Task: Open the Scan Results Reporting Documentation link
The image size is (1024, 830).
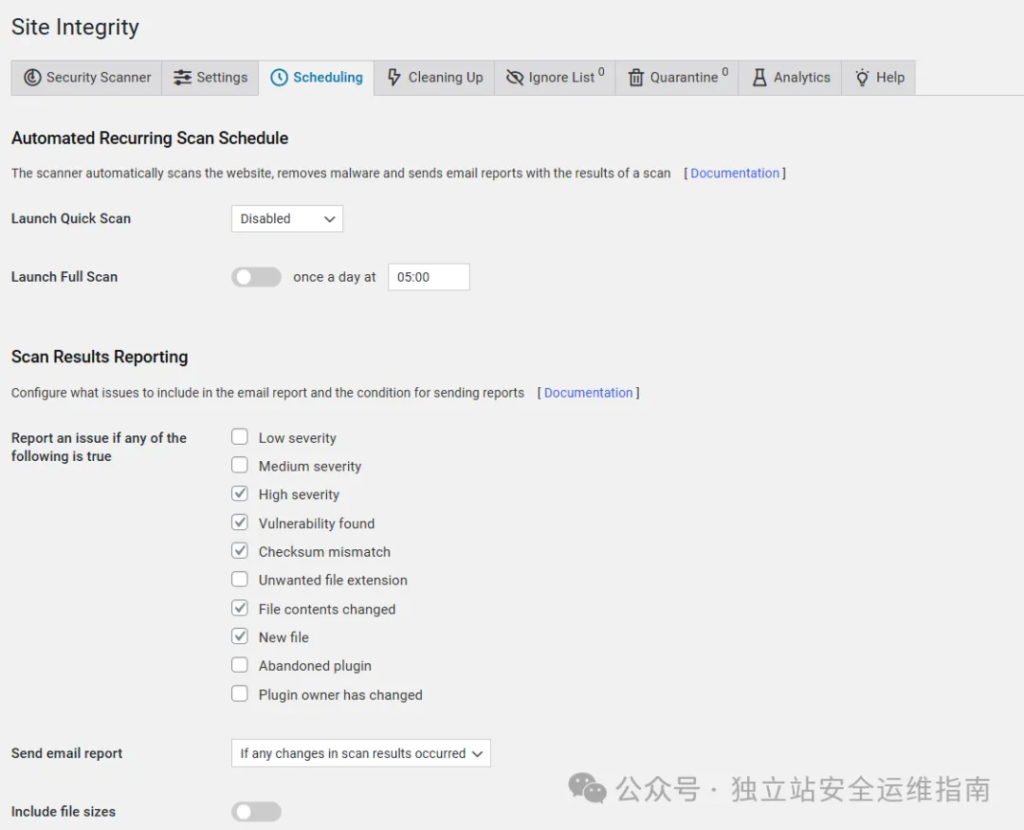Action: (588, 392)
